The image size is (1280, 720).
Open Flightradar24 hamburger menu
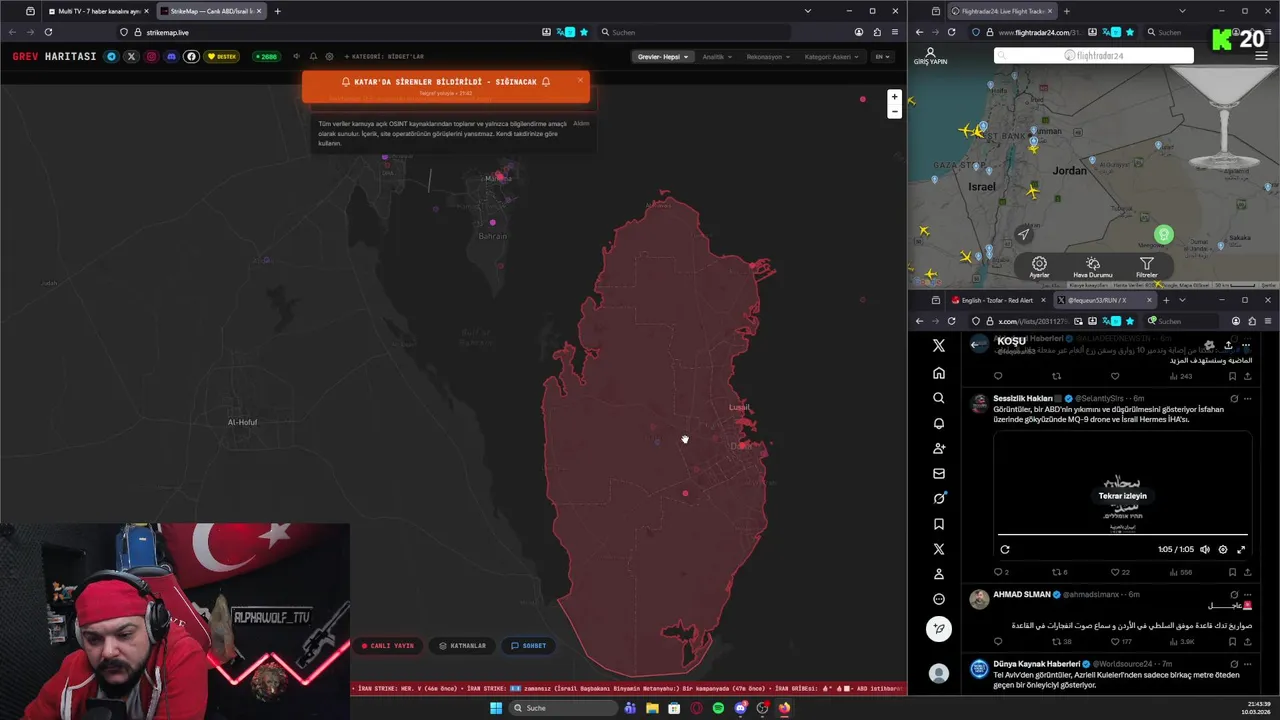(x=1261, y=56)
